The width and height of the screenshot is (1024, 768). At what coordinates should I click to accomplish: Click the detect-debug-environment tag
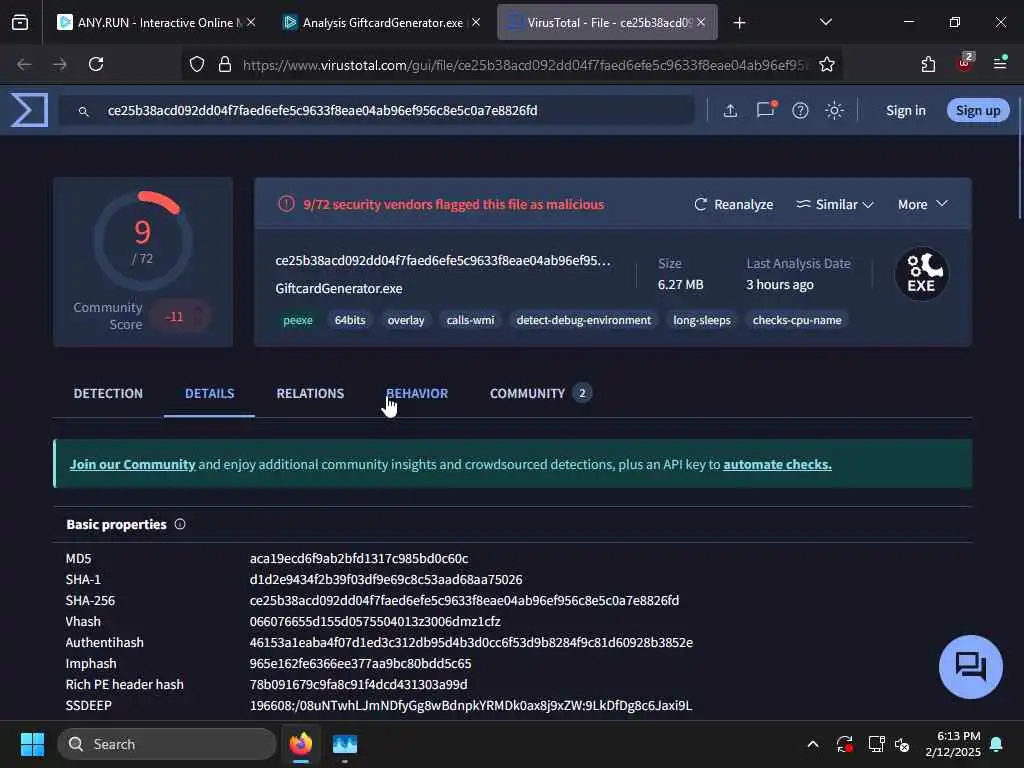(x=584, y=320)
